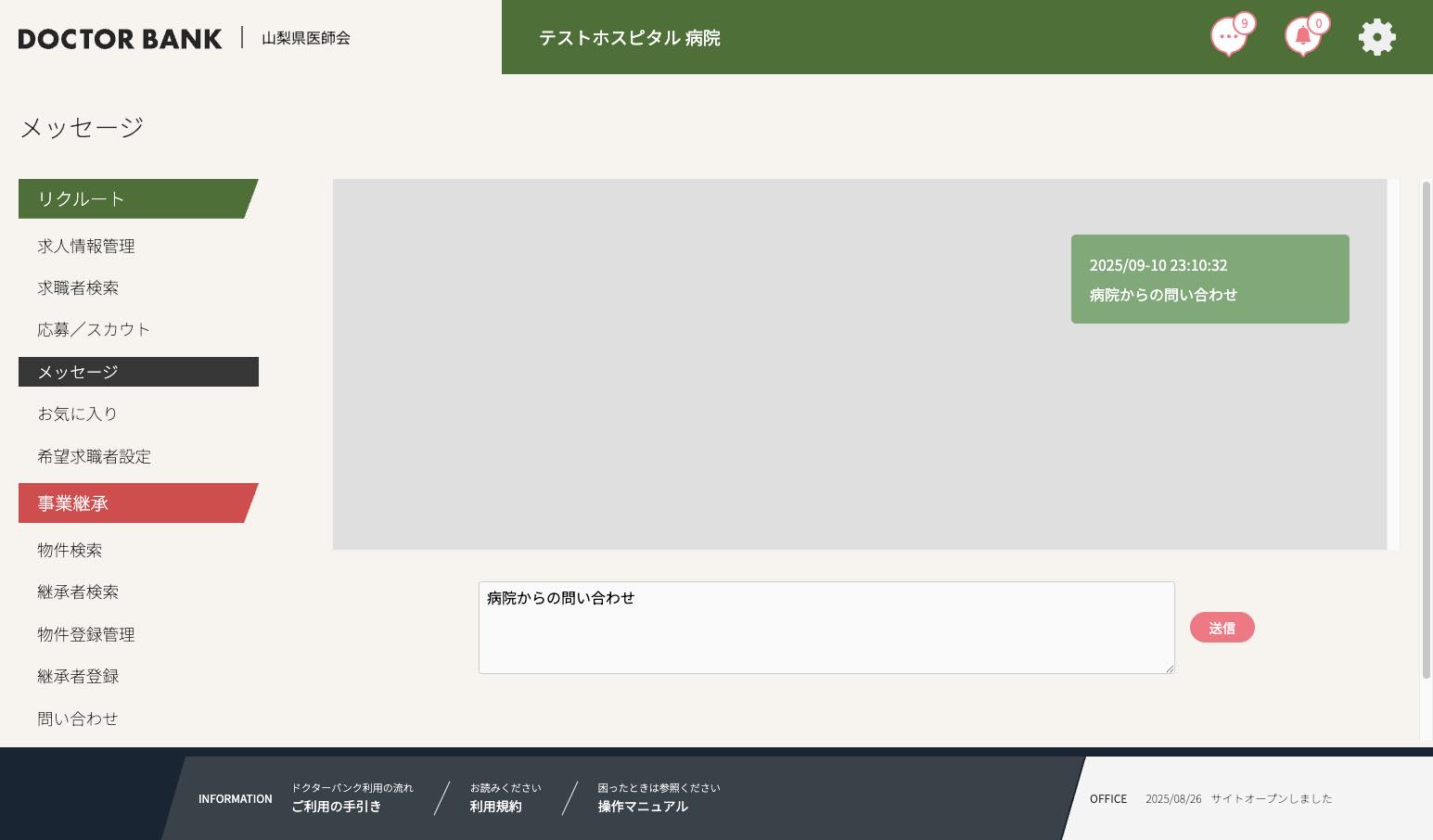Open 求人情報管理 in sidebar
This screenshot has width=1433, height=840.
(x=86, y=246)
